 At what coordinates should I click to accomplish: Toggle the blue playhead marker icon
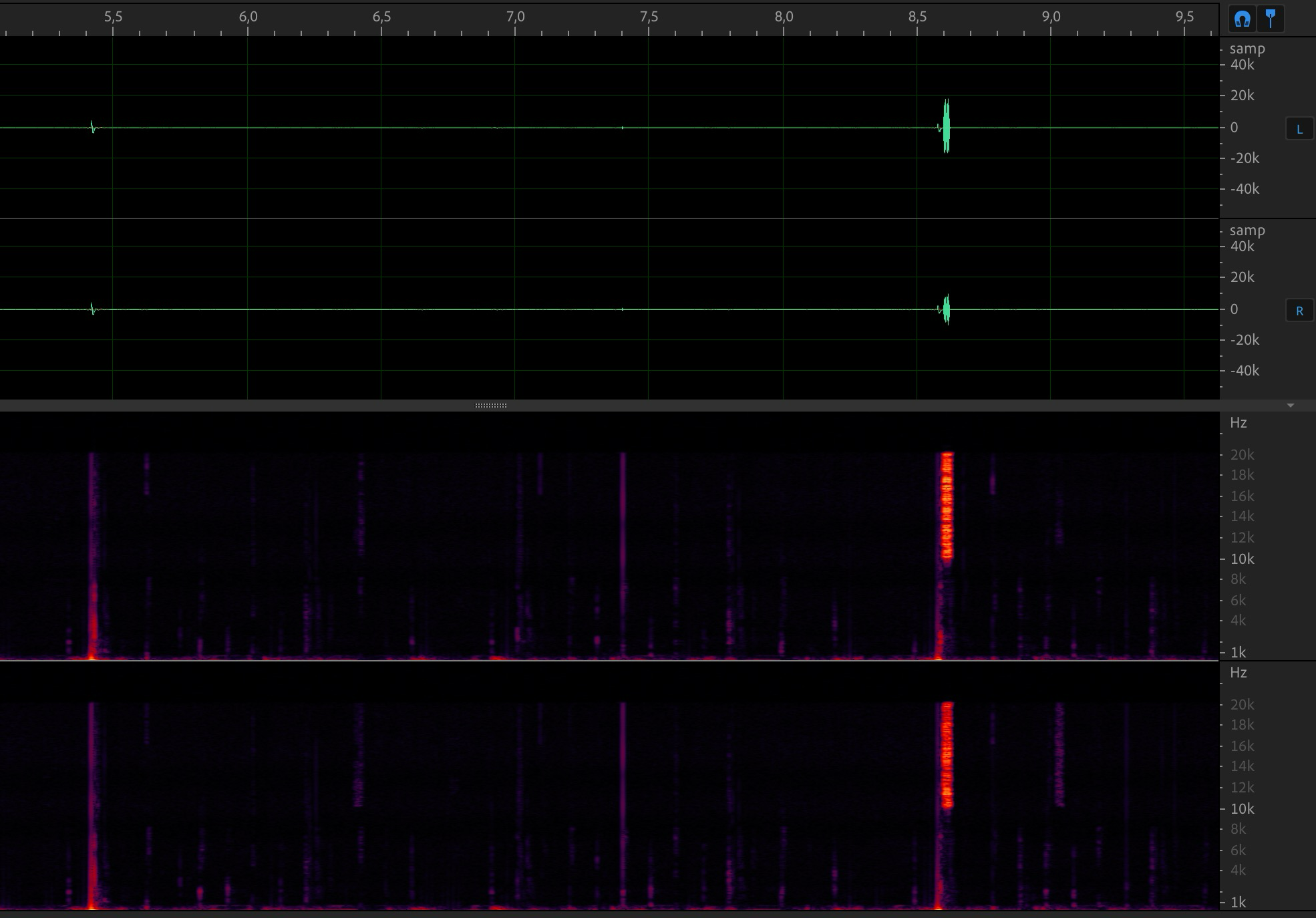pos(1271,19)
